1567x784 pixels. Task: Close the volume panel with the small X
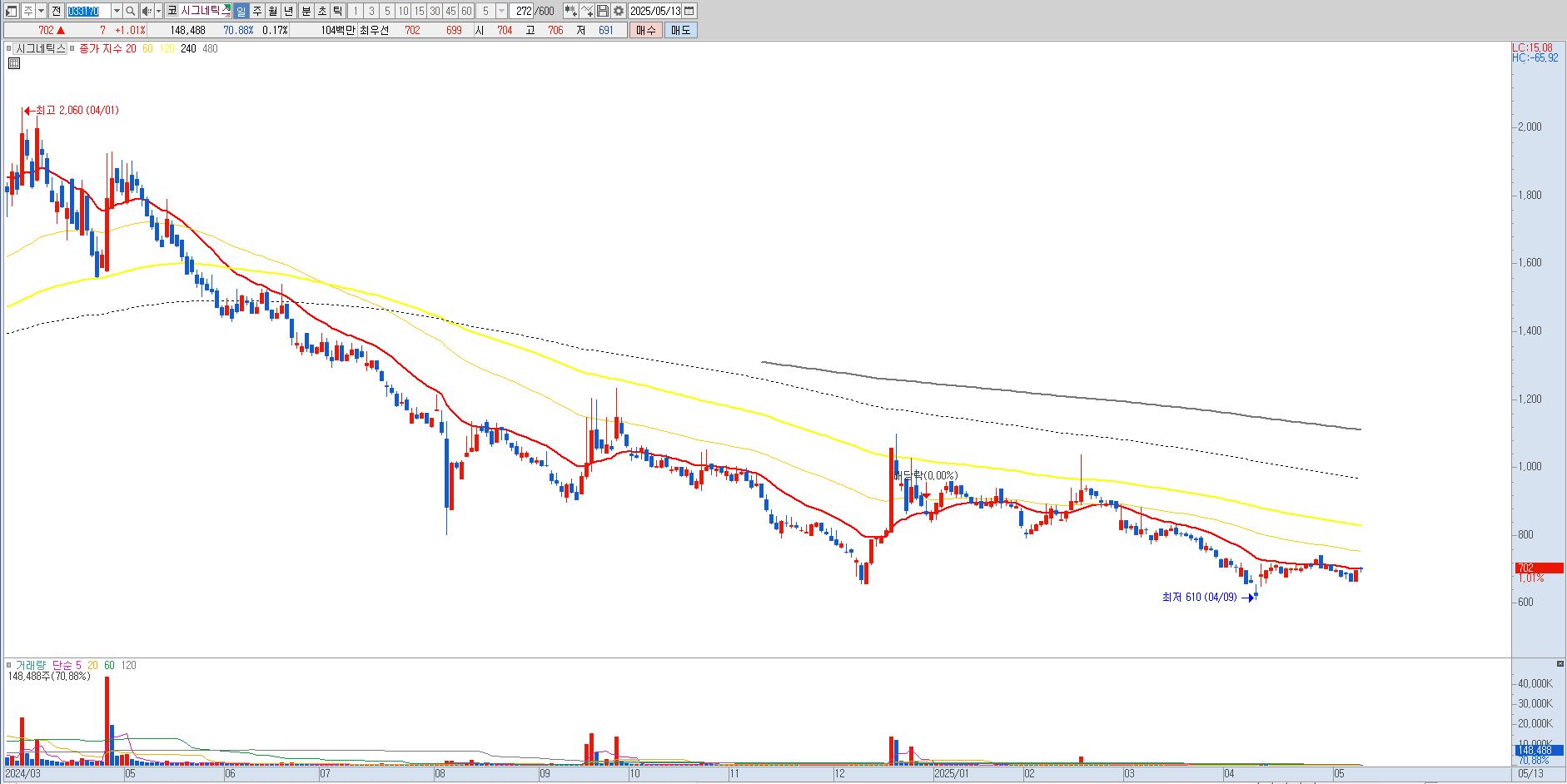click(1560, 663)
